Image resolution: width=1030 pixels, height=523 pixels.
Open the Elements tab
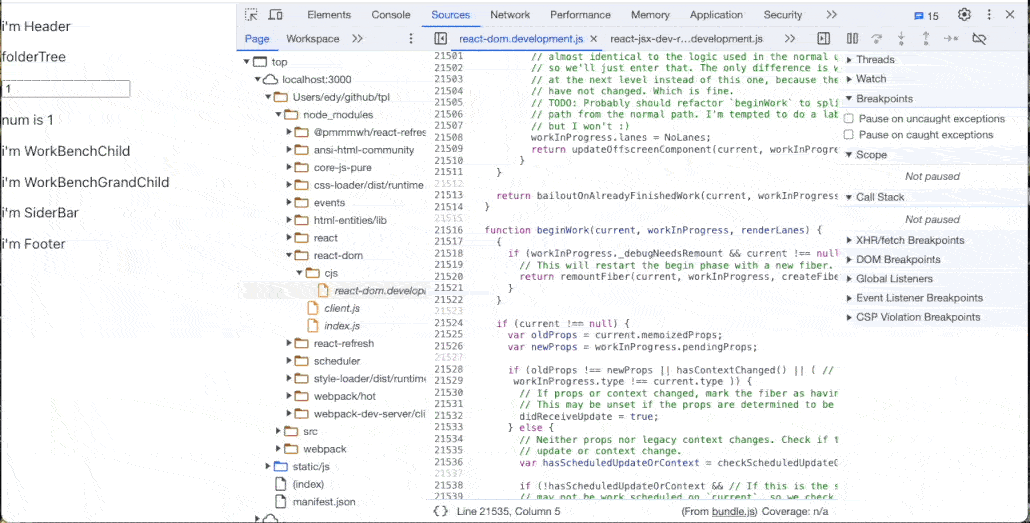tap(329, 14)
